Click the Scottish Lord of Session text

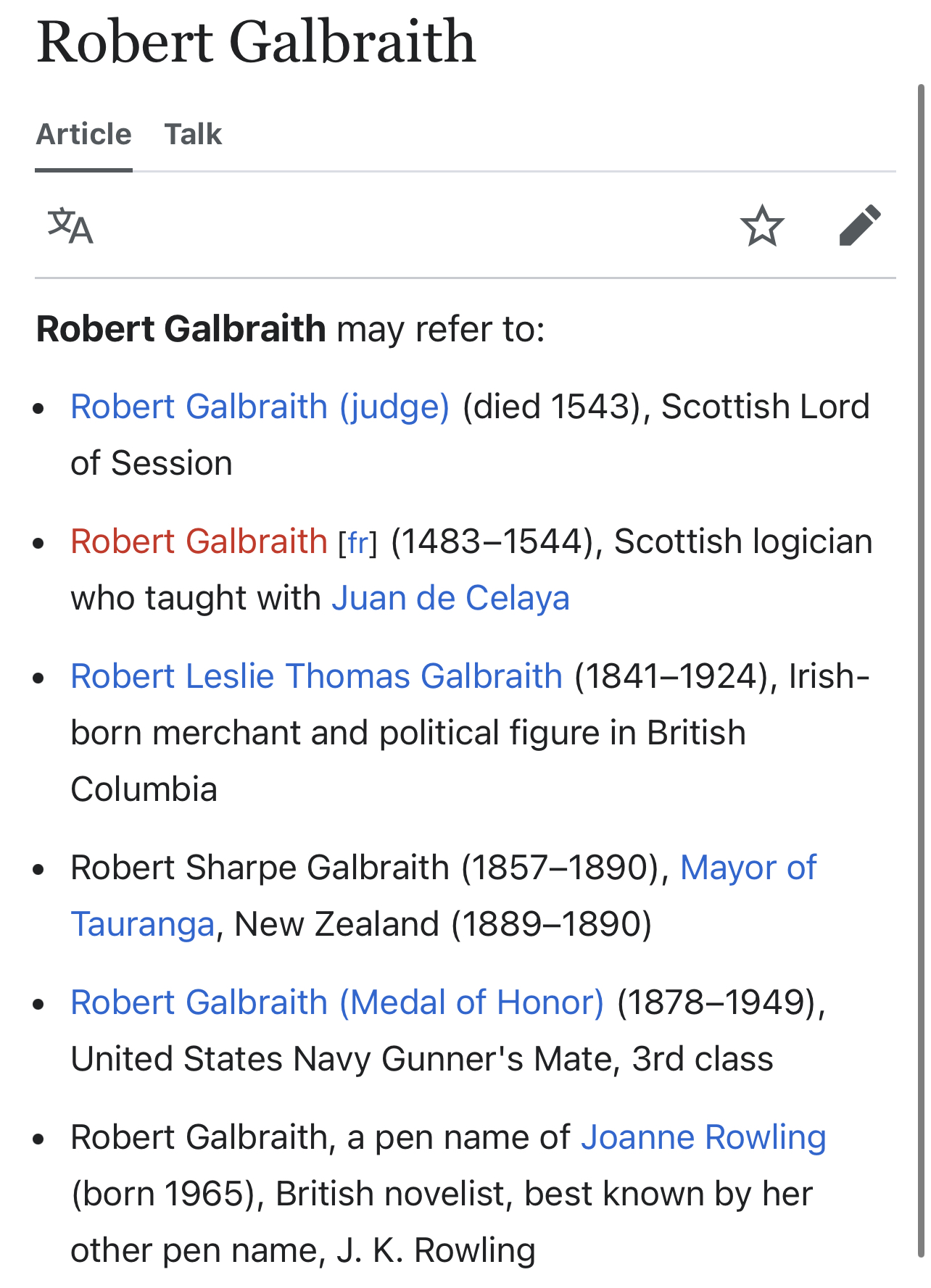pos(470,435)
